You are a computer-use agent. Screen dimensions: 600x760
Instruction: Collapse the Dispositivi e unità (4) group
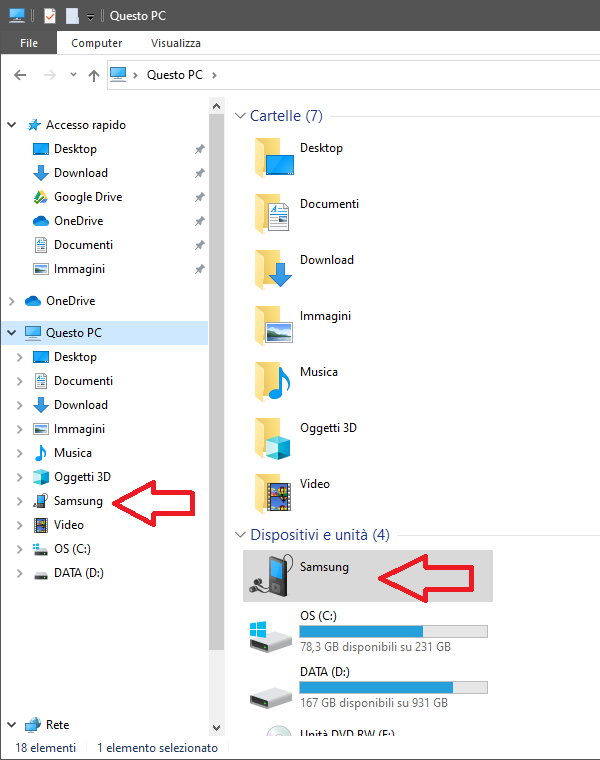(240, 535)
